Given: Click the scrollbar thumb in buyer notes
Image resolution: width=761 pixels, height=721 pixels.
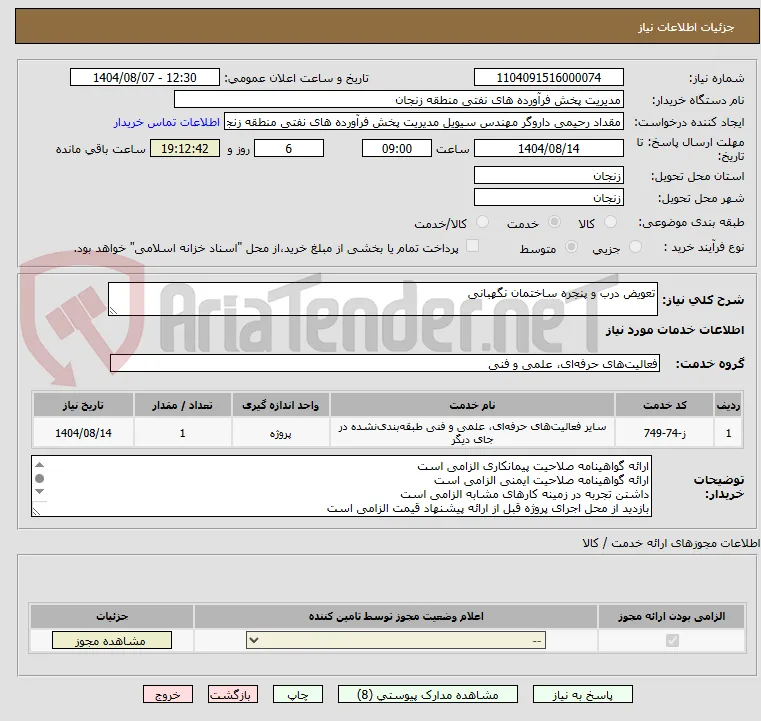Looking at the screenshot, I should coord(40,478).
